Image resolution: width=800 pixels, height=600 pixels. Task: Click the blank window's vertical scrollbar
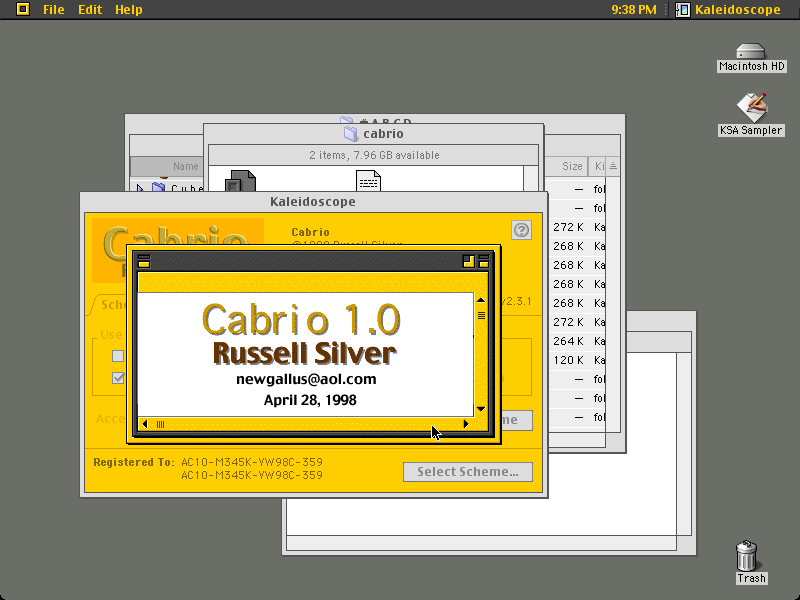pos(683,444)
